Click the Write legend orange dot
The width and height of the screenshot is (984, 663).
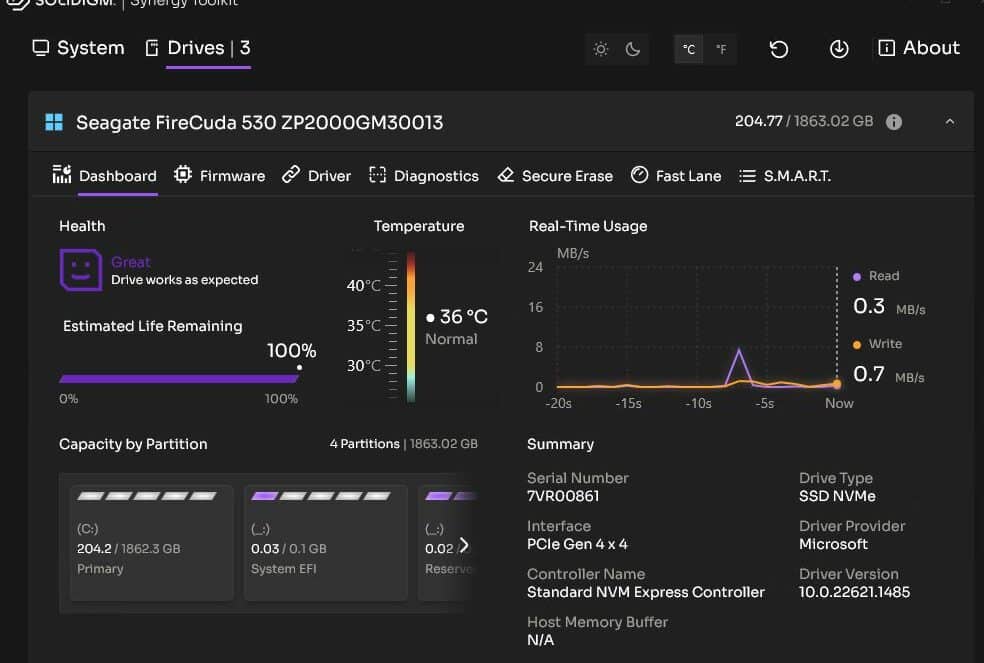(x=857, y=345)
